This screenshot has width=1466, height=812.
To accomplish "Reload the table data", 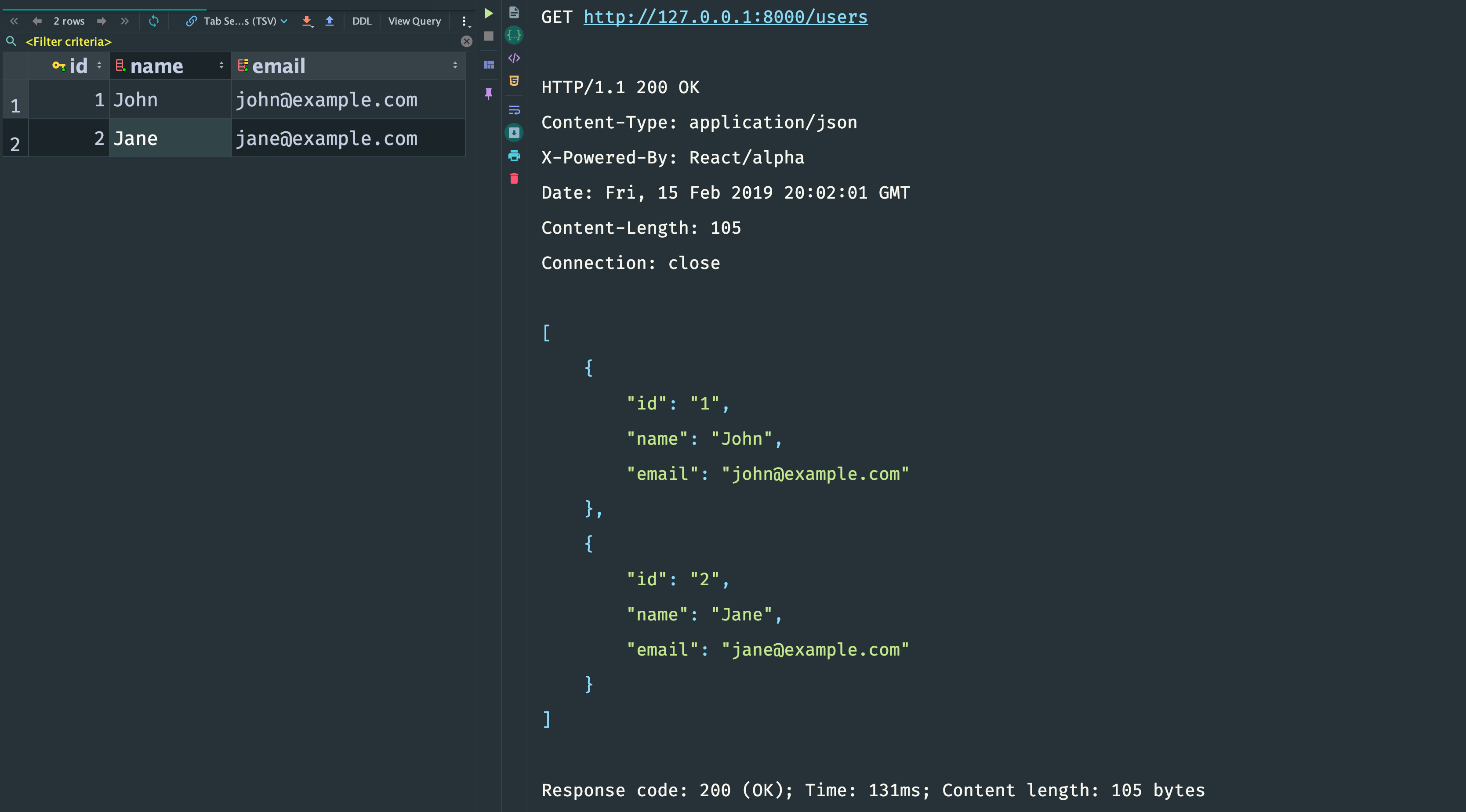I will (x=154, y=21).
